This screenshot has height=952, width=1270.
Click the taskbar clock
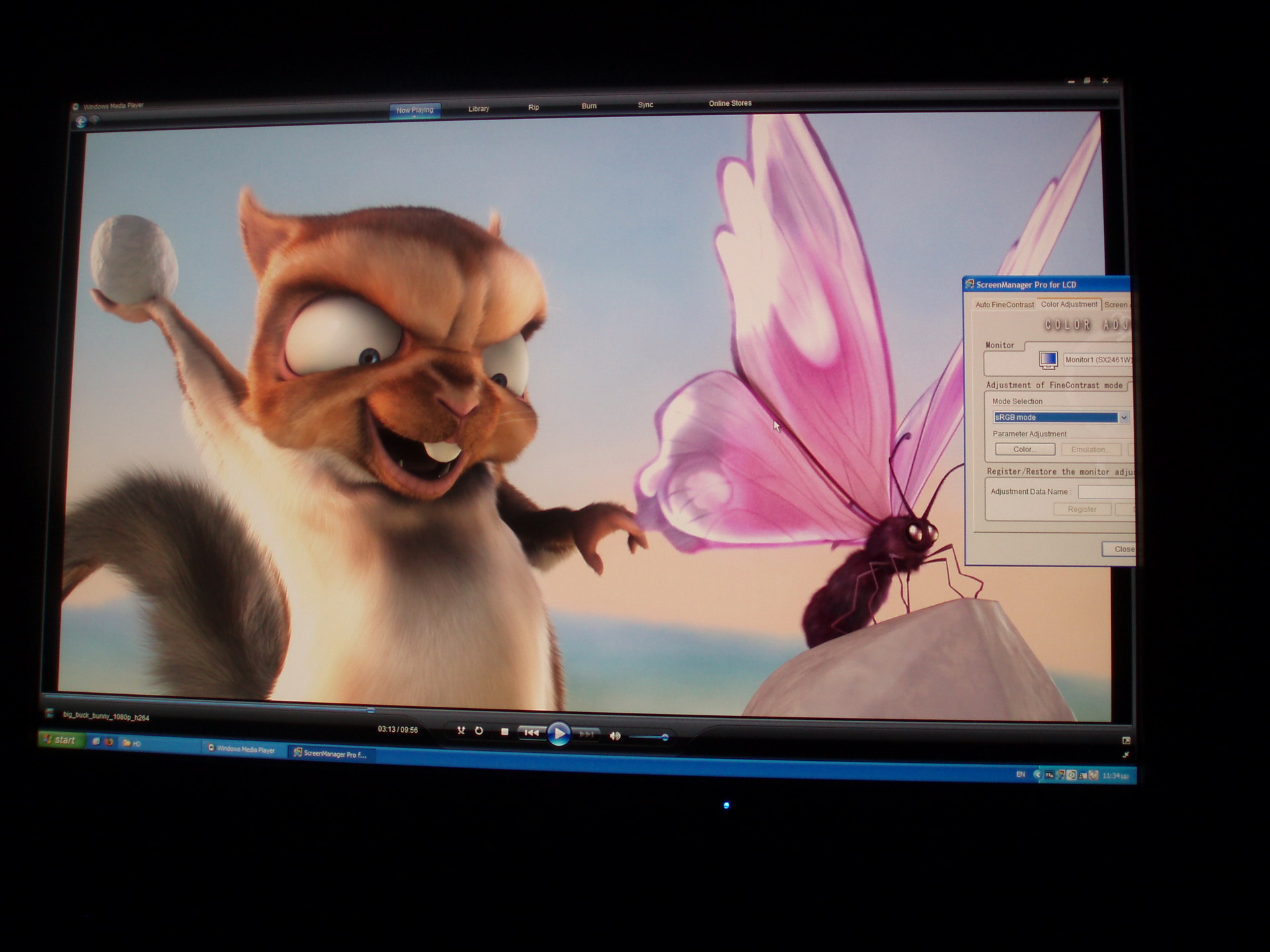(x=1116, y=775)
